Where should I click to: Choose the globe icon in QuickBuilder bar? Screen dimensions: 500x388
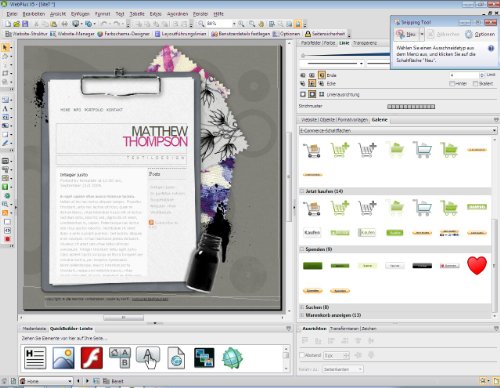pyautogui.click(x=232, y=358)
